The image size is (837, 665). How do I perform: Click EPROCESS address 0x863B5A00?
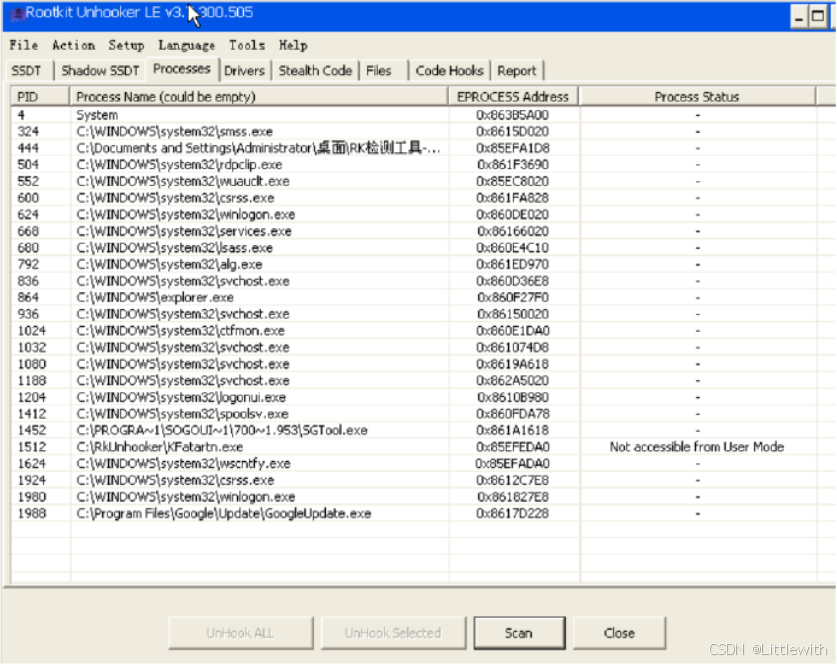pyautogui.click(x=512, y=115)
